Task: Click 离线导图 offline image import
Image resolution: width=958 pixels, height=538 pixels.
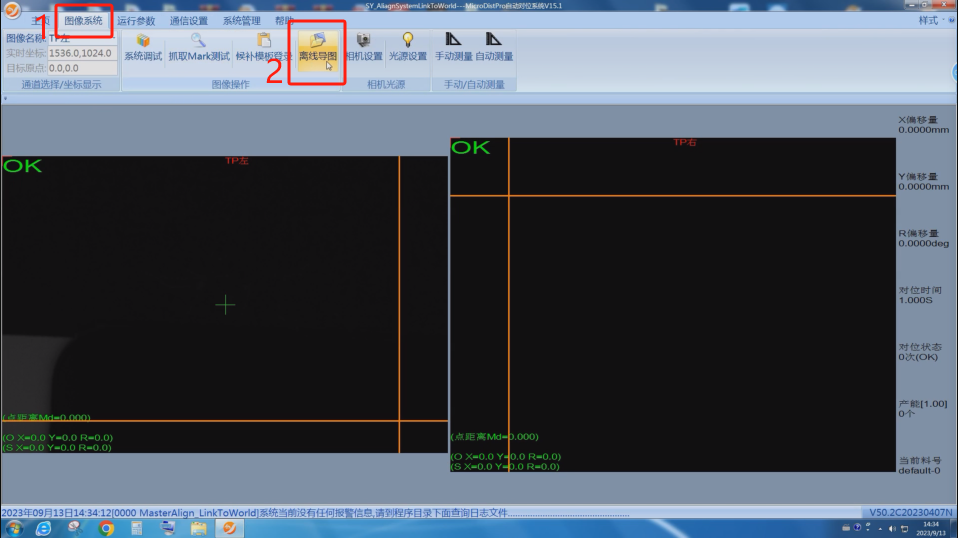Action: (318, 47)
